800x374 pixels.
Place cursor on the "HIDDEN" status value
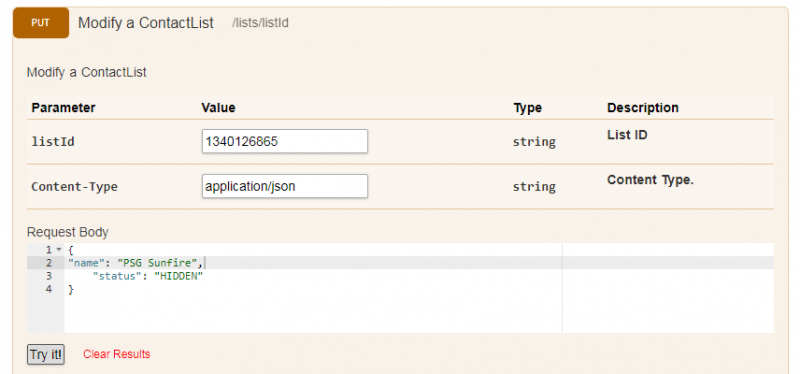coord(179,276)
